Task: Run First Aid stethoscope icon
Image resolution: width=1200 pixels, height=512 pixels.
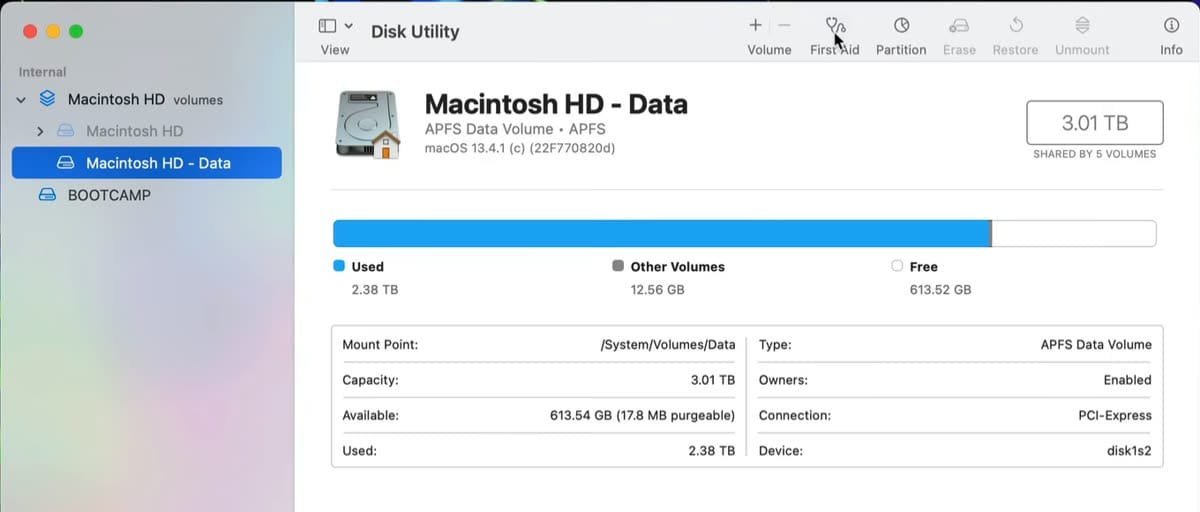Action: [x=835, y=25]
